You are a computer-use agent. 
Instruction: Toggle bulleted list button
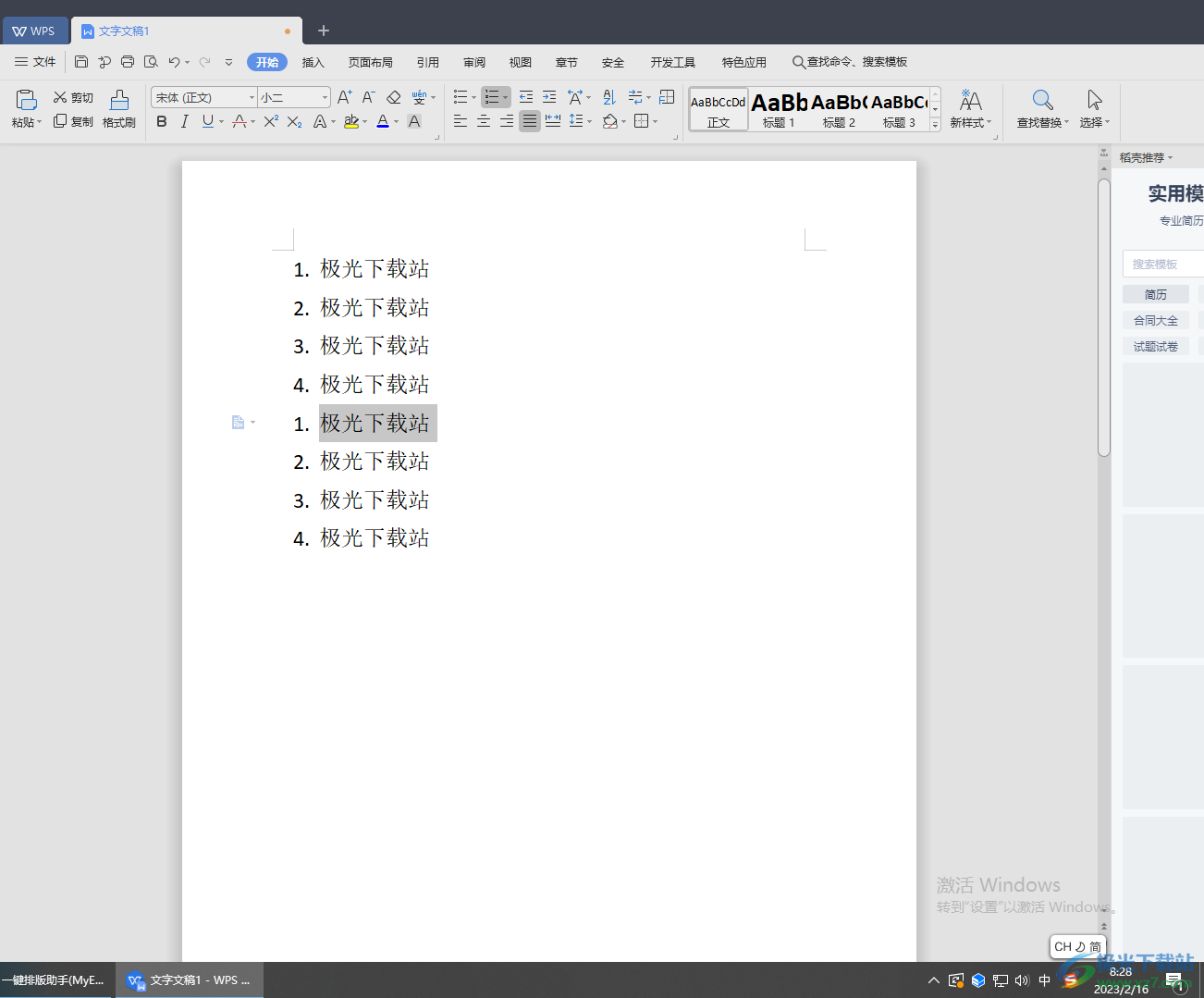coord(461,97)
